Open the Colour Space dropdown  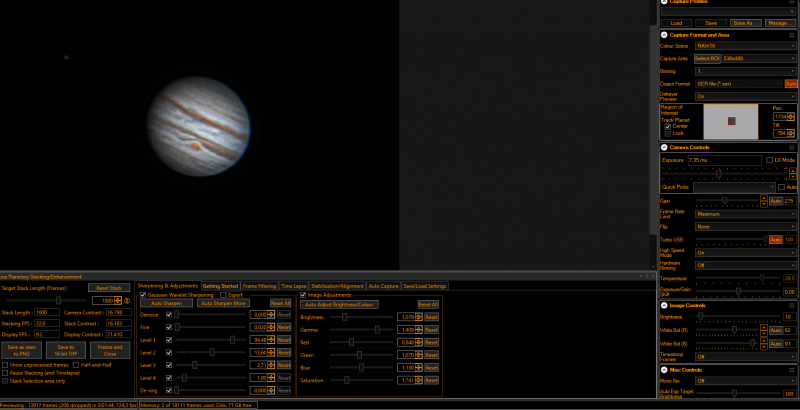click(745, 46)
